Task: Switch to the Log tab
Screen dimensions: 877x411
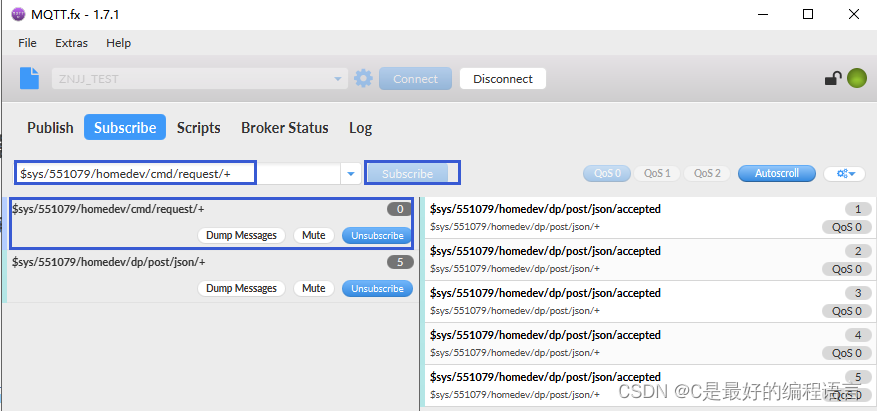Action: (x=360, y=127)
